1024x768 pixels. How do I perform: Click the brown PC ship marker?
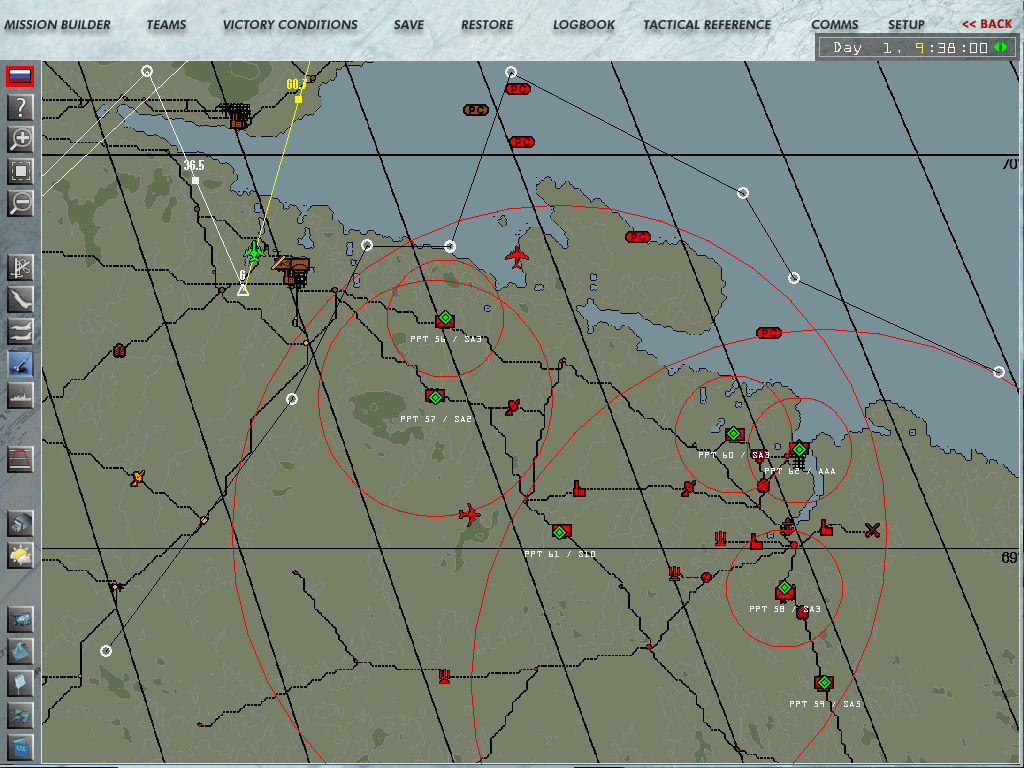click(x=476, y=110)
